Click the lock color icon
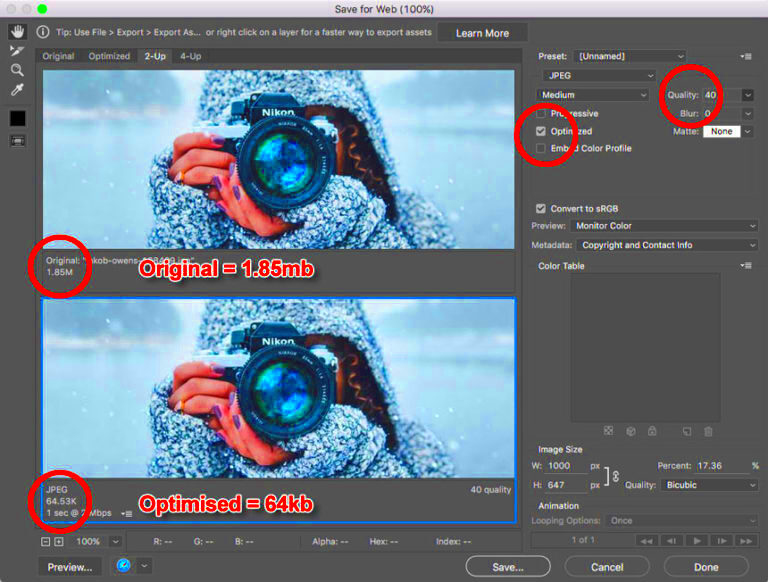The height and width of the screenshot is (582, 768). pos(652,431)
